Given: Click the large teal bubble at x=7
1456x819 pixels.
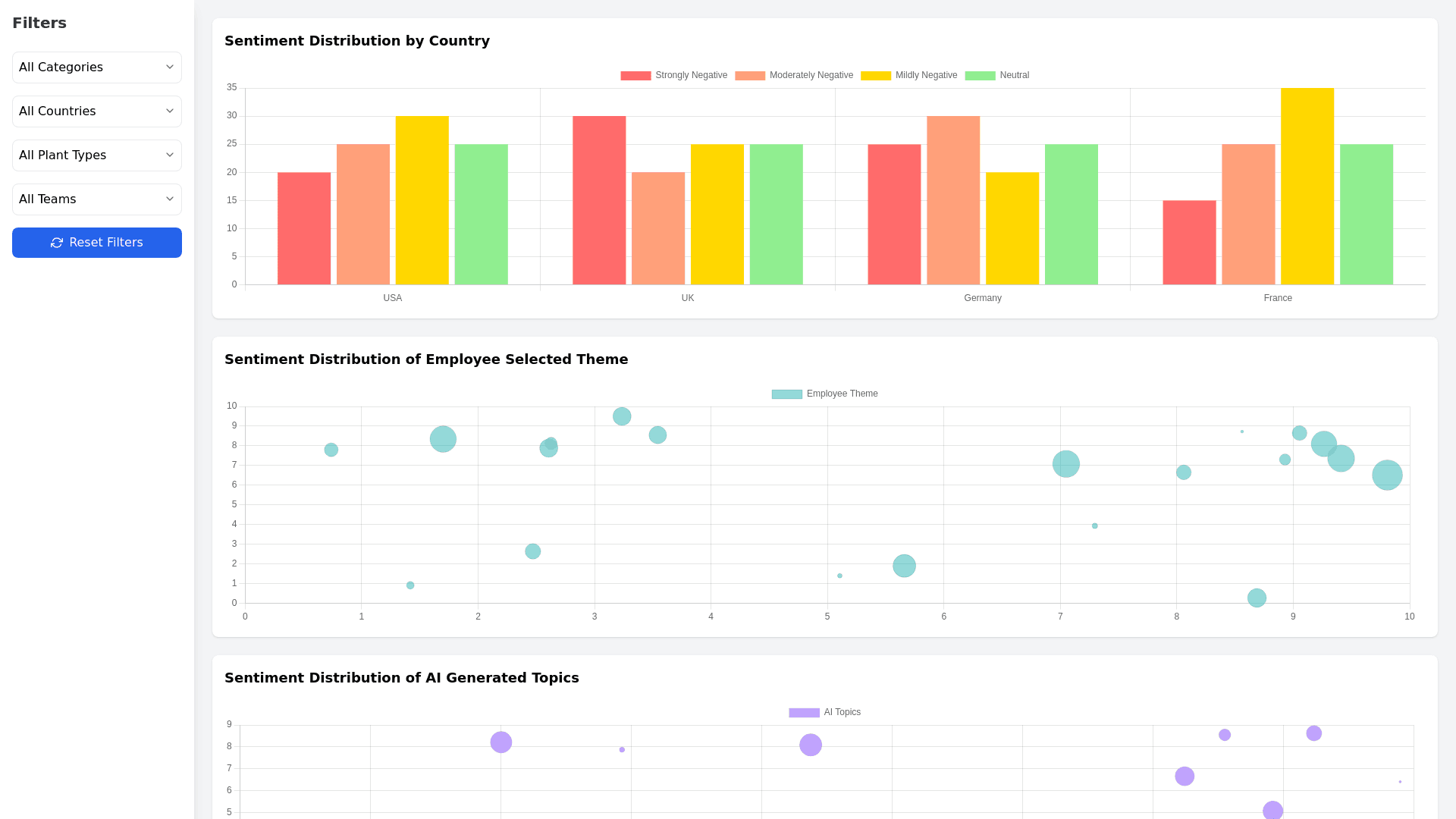Looking at the screenshot, I should tap(1065, 464).
